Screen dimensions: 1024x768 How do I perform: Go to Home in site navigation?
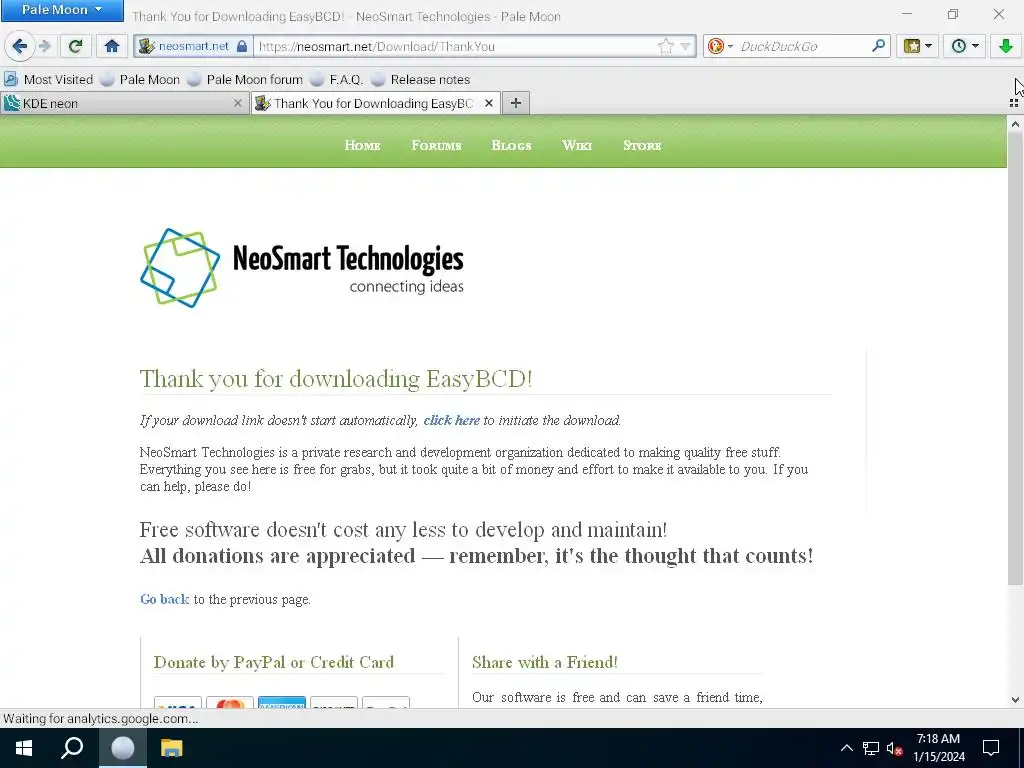tap(362, 146)
